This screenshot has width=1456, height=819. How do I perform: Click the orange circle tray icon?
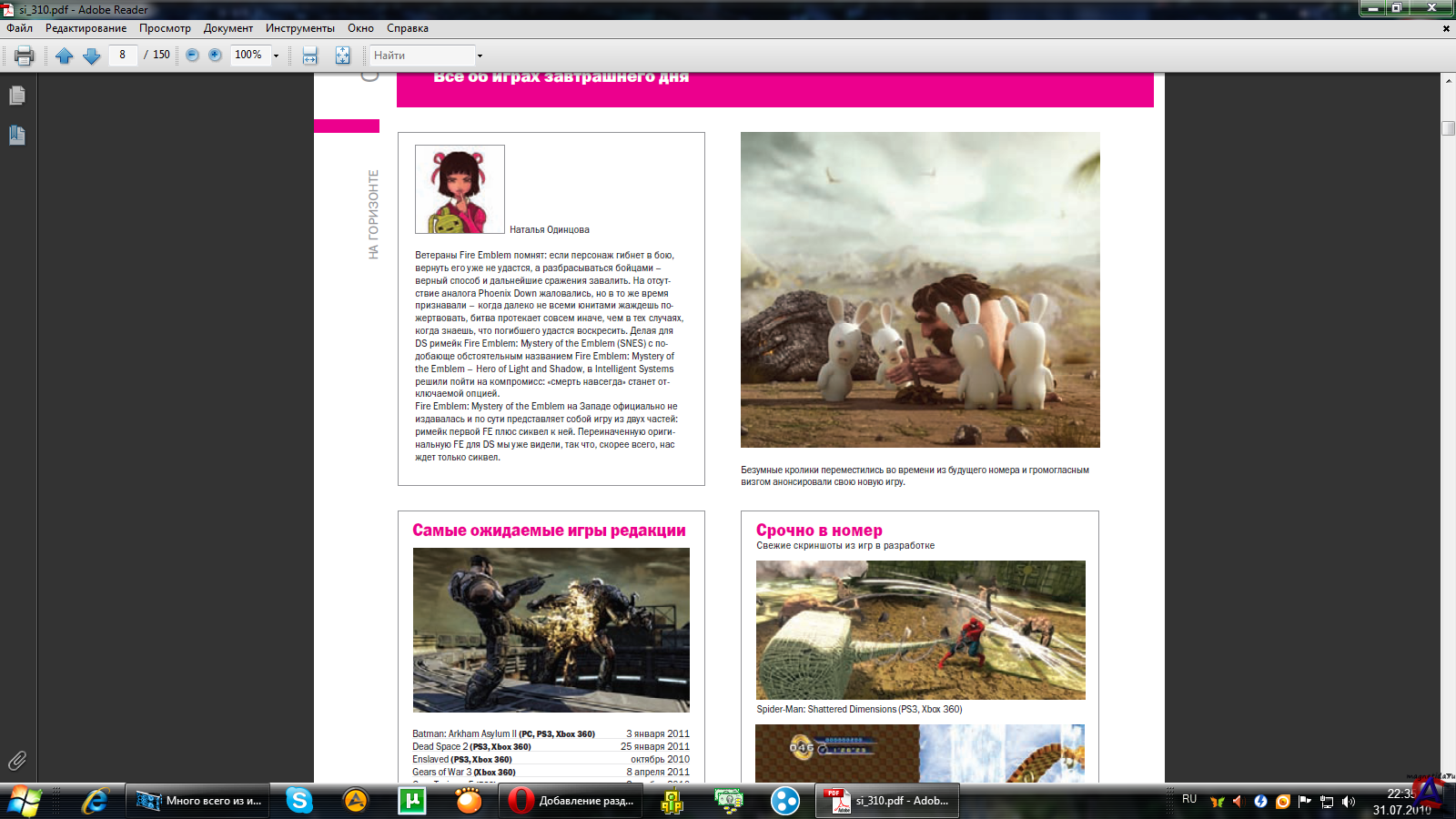tap(1282, 802)
